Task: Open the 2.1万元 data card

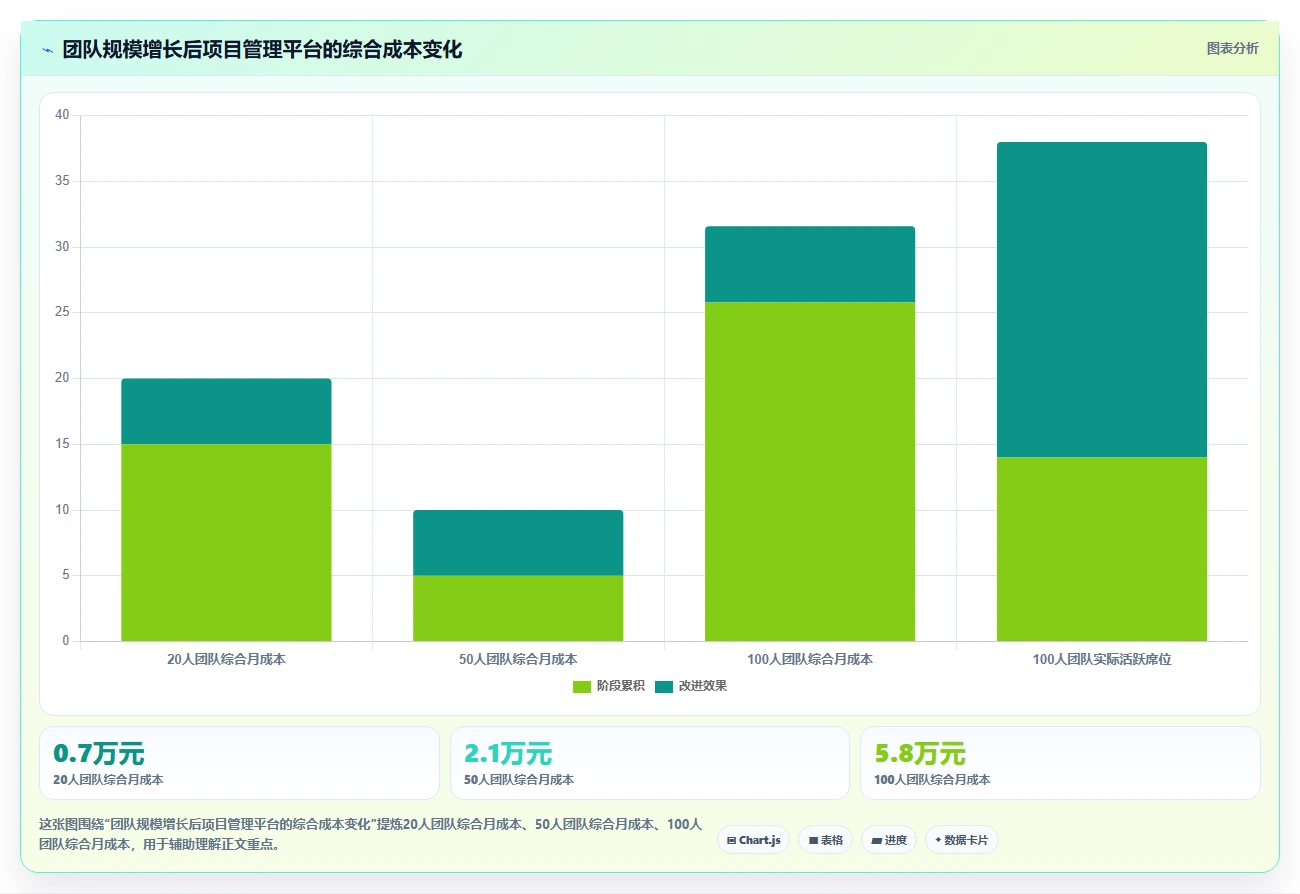Action: pyautogui.click(x=650, y=763)
